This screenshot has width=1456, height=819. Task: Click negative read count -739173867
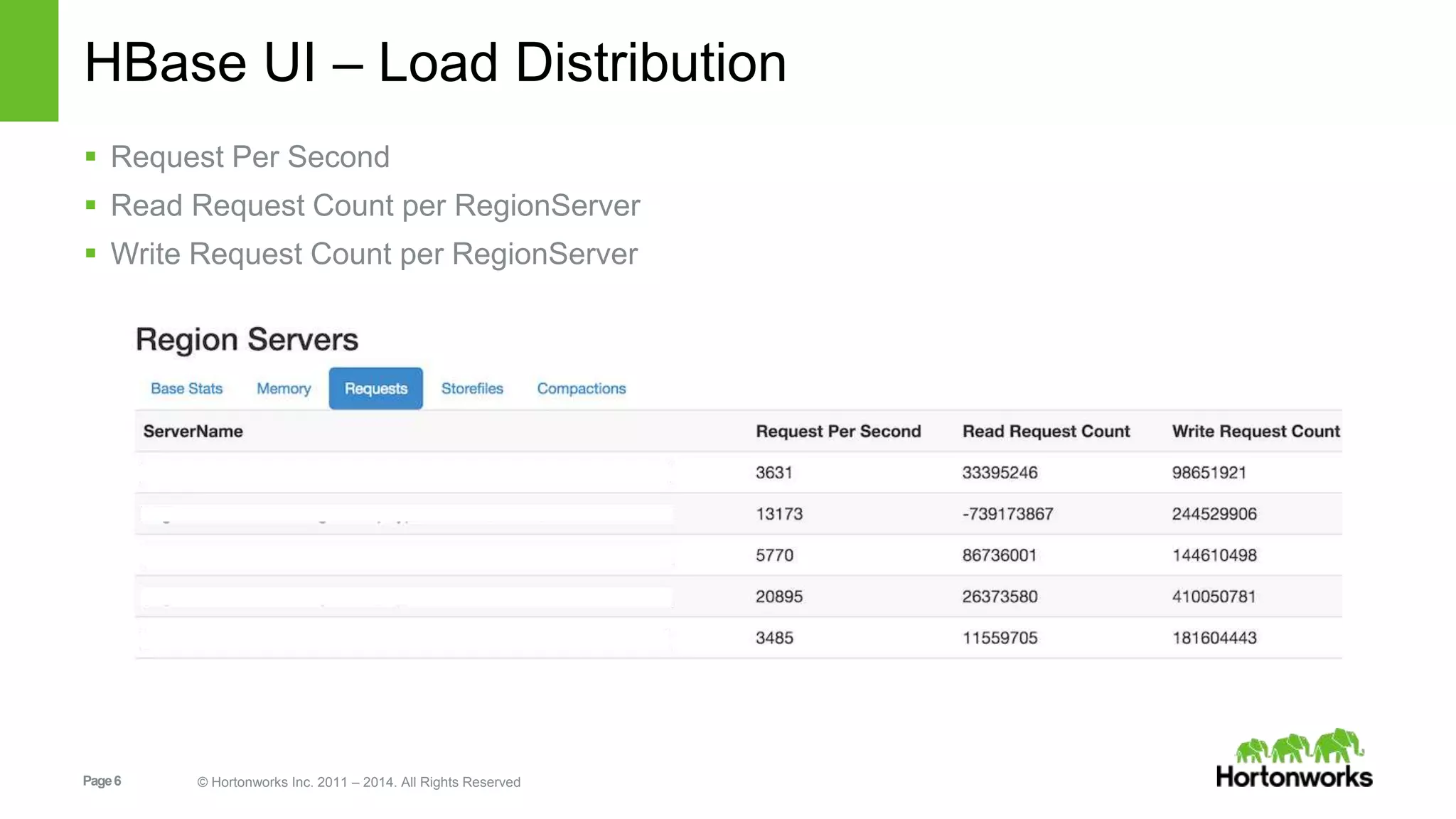point(1007,513)
